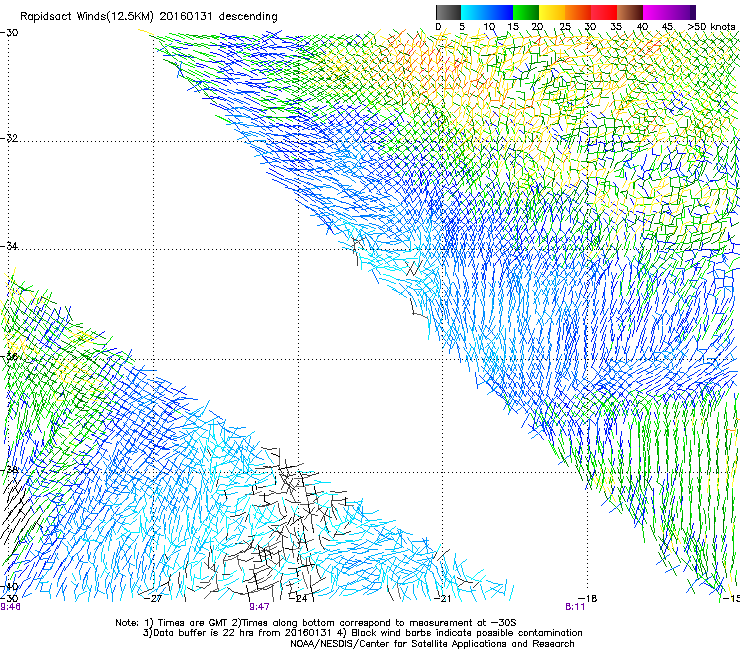Screen dimensions: 740x650
Task: Click the NOAA/NESDIS credit line
Action: pyautogui.click(x=432, y=644)
